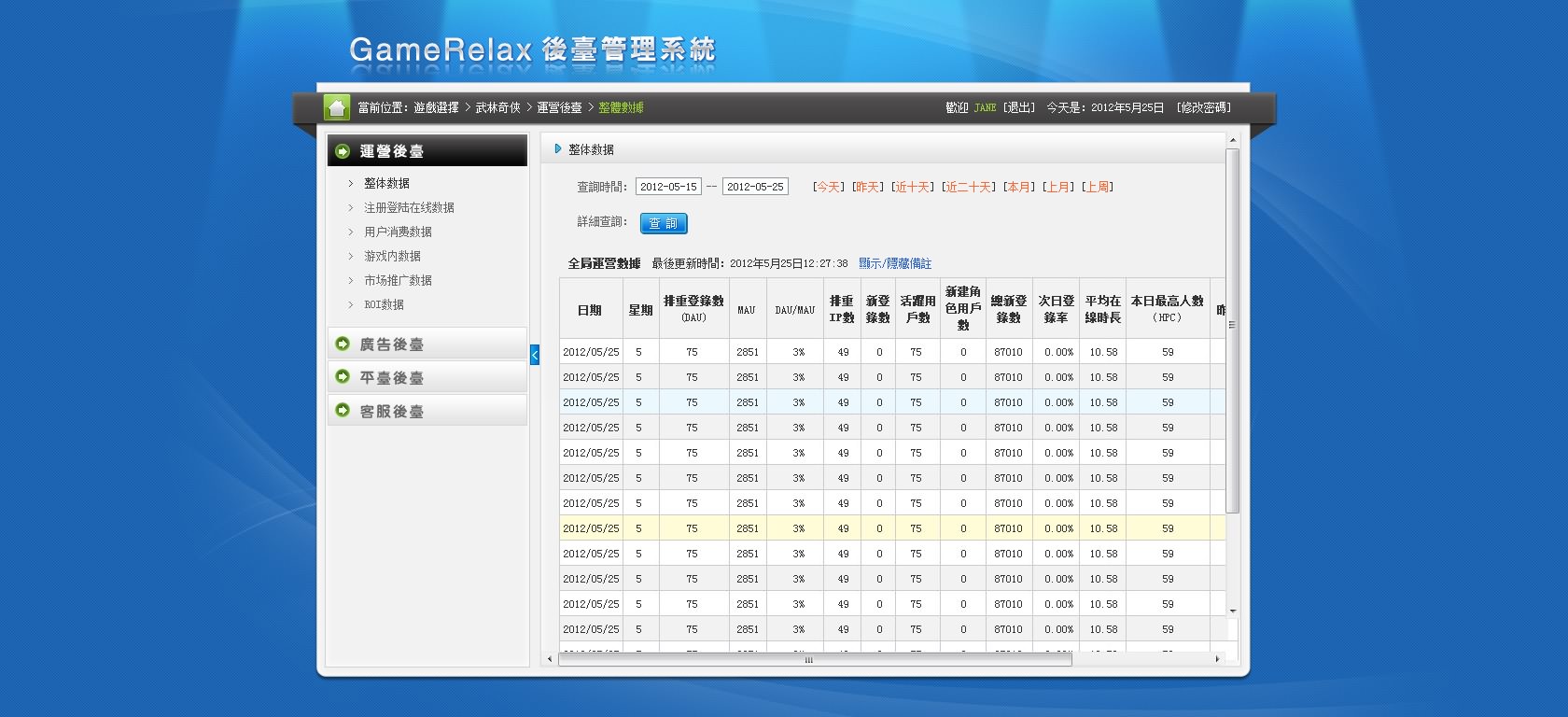Expand the 廣告後臺 section
Viewport: 1568px width, 717px height.
(x=427, y=344)
